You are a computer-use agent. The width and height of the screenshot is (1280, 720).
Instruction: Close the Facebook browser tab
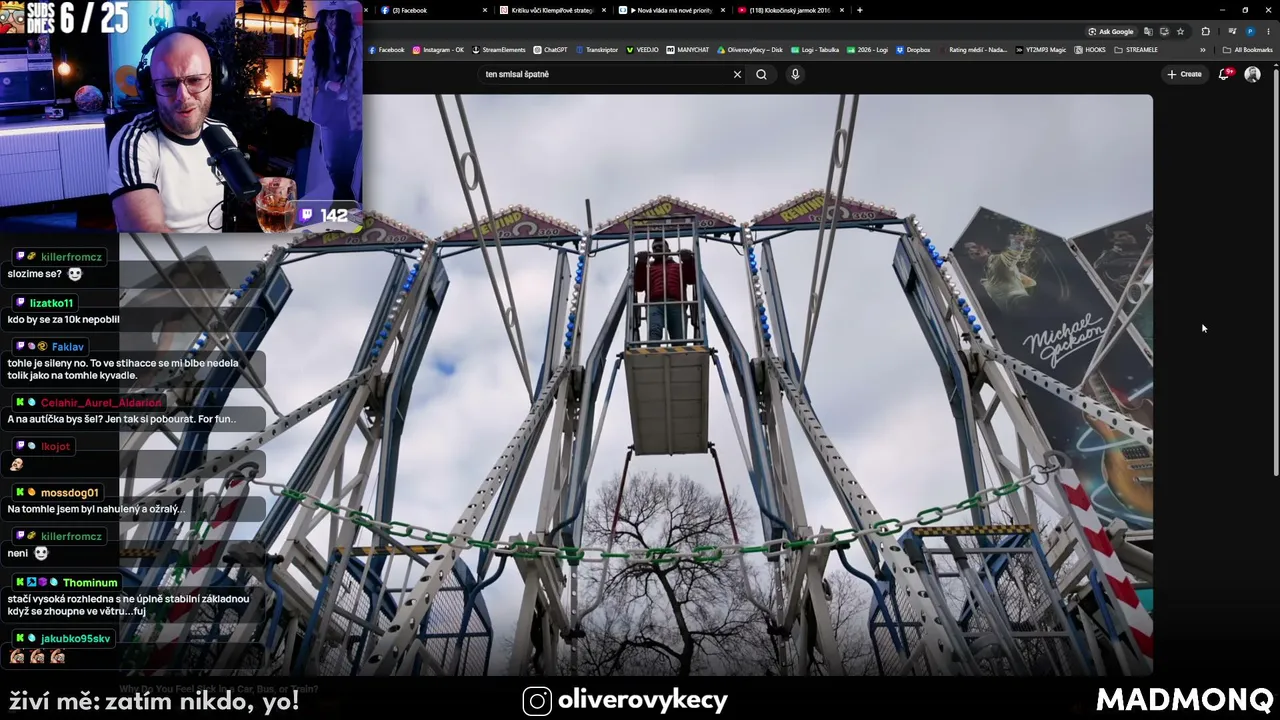(485, 10)
